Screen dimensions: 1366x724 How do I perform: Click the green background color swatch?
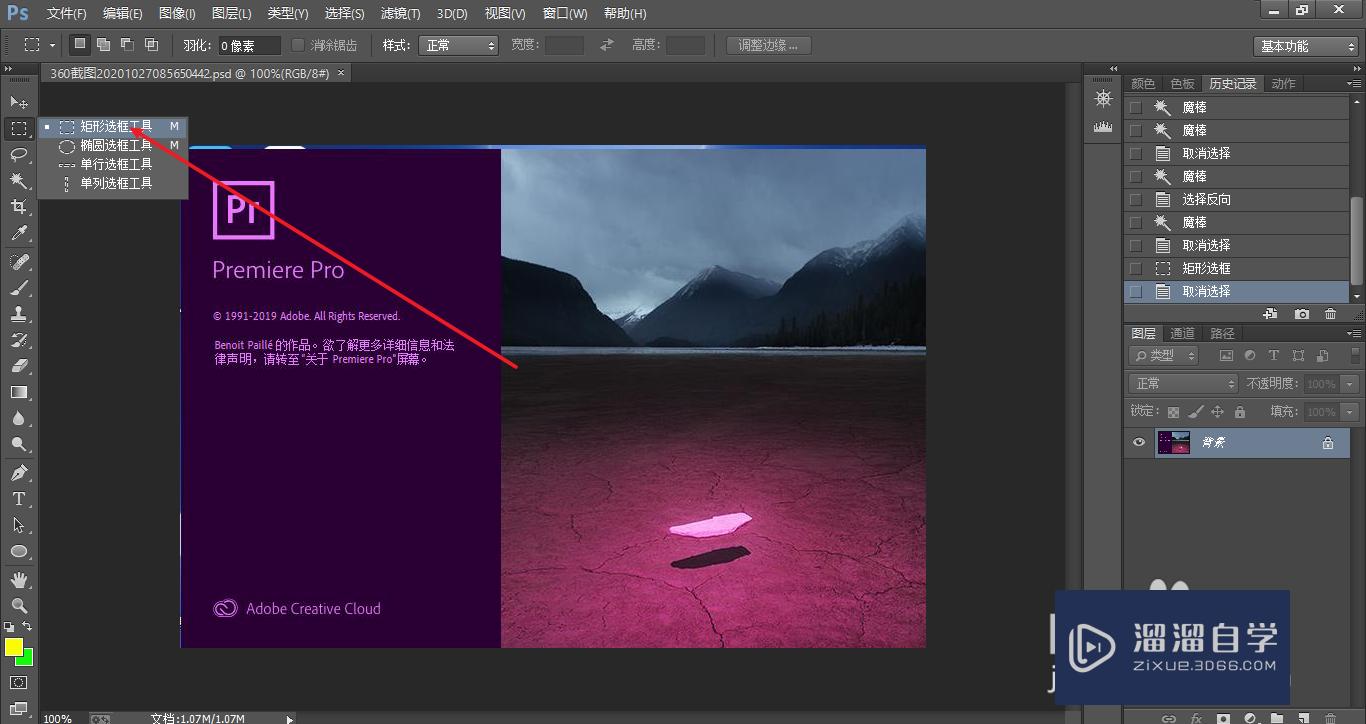pyautogui.click(x=28, y=659)
